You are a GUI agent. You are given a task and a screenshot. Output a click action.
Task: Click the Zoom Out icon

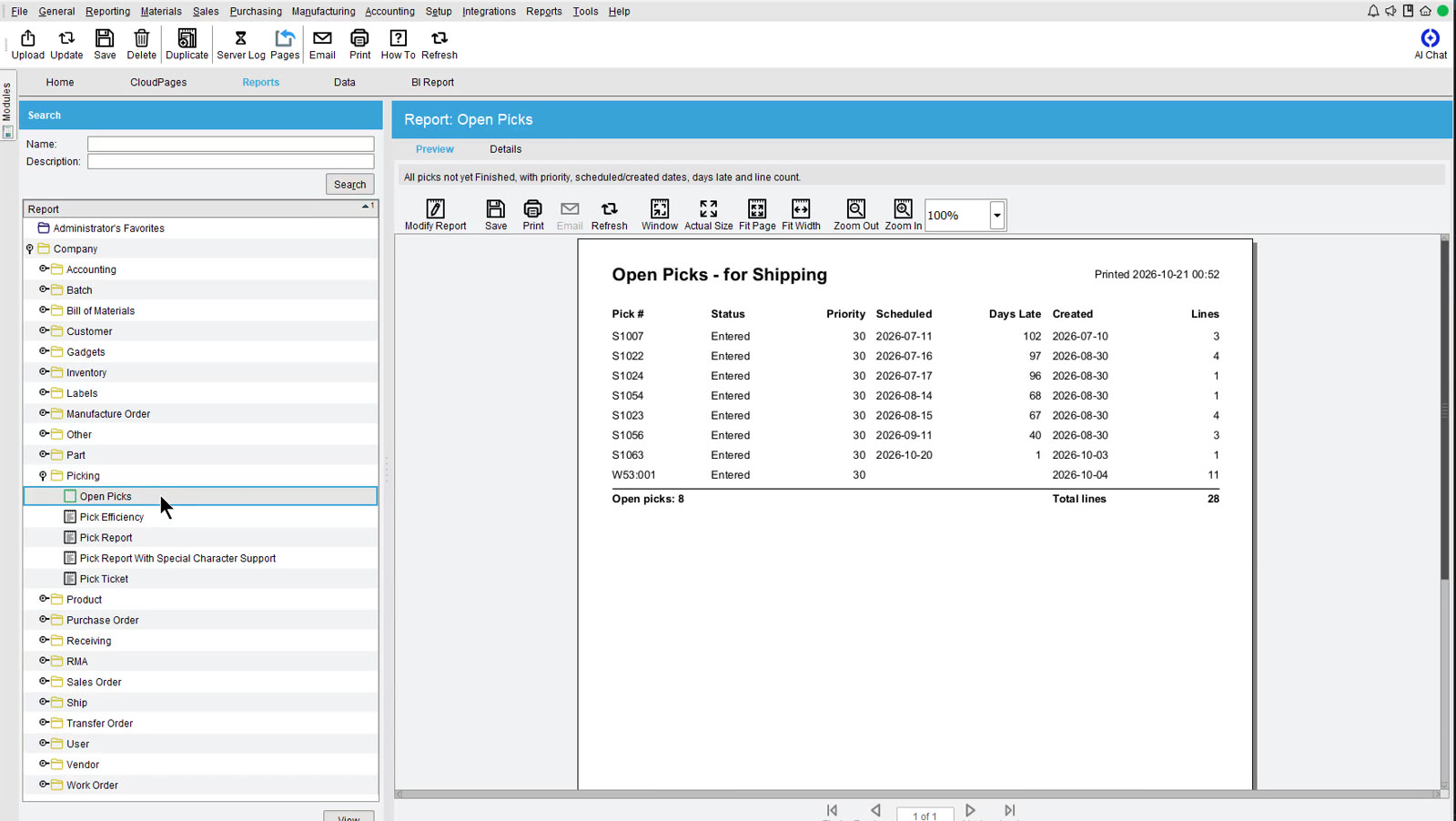[856, 215]
